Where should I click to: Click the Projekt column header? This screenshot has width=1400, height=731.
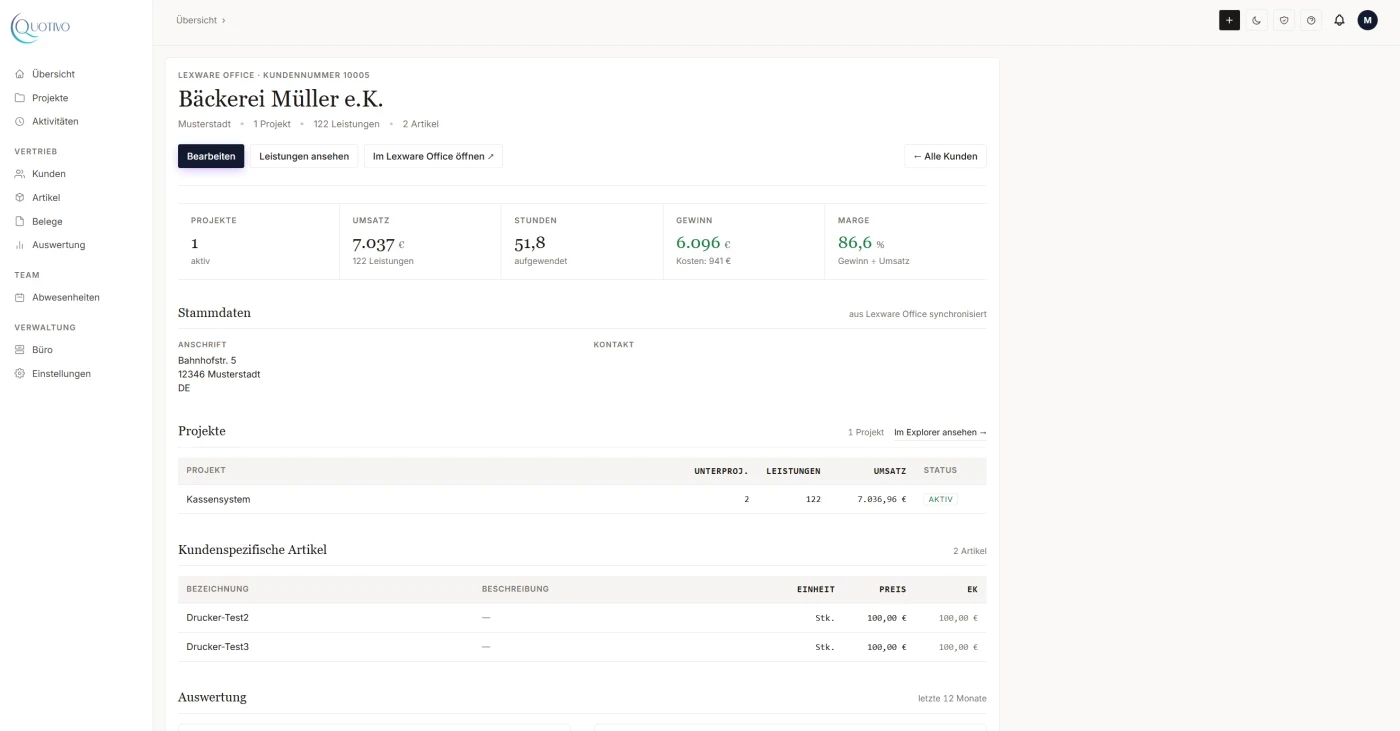pos(206,470)
